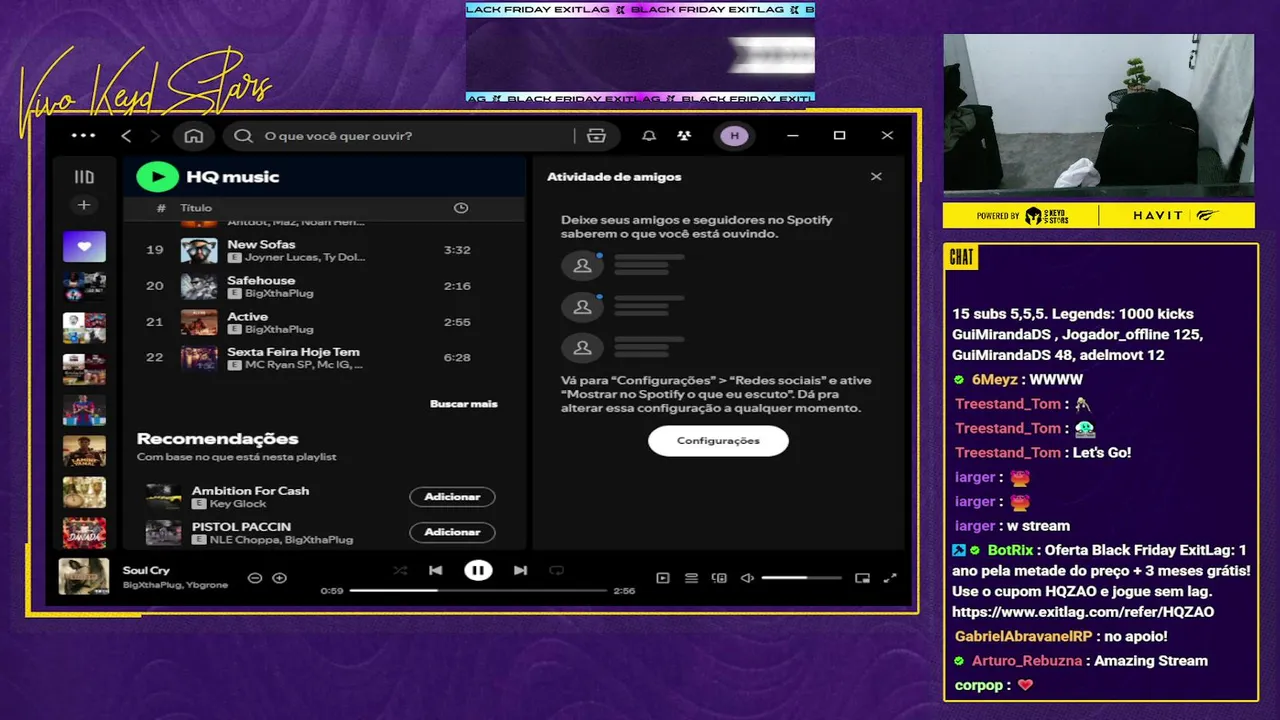Open the Liked Songs heart playlist
The width and height of the screenshot is (1280, 720).
click(x=84, y=246)
